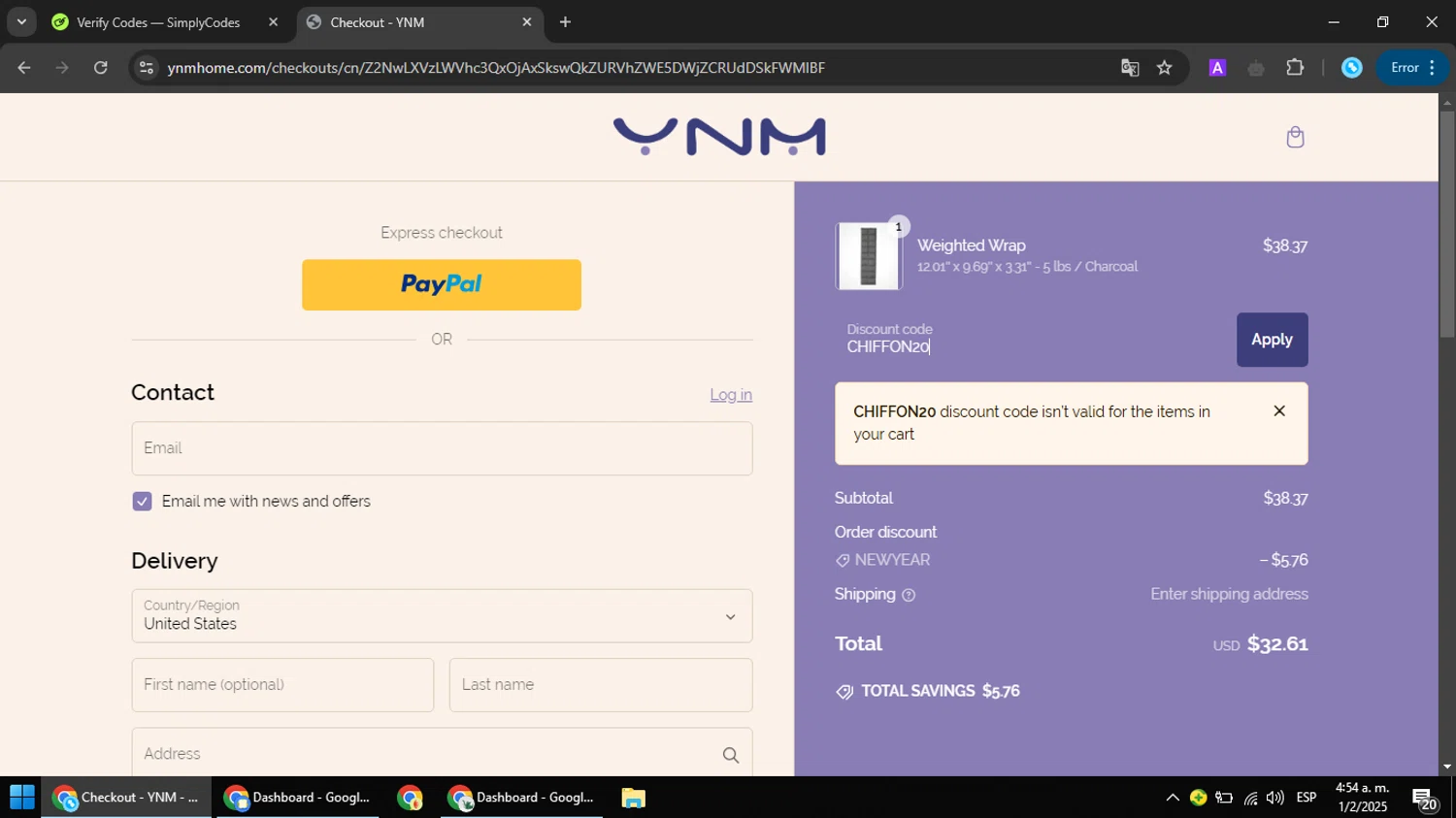
Task: Click the address search magnifier icon
Action: (731, 755)
